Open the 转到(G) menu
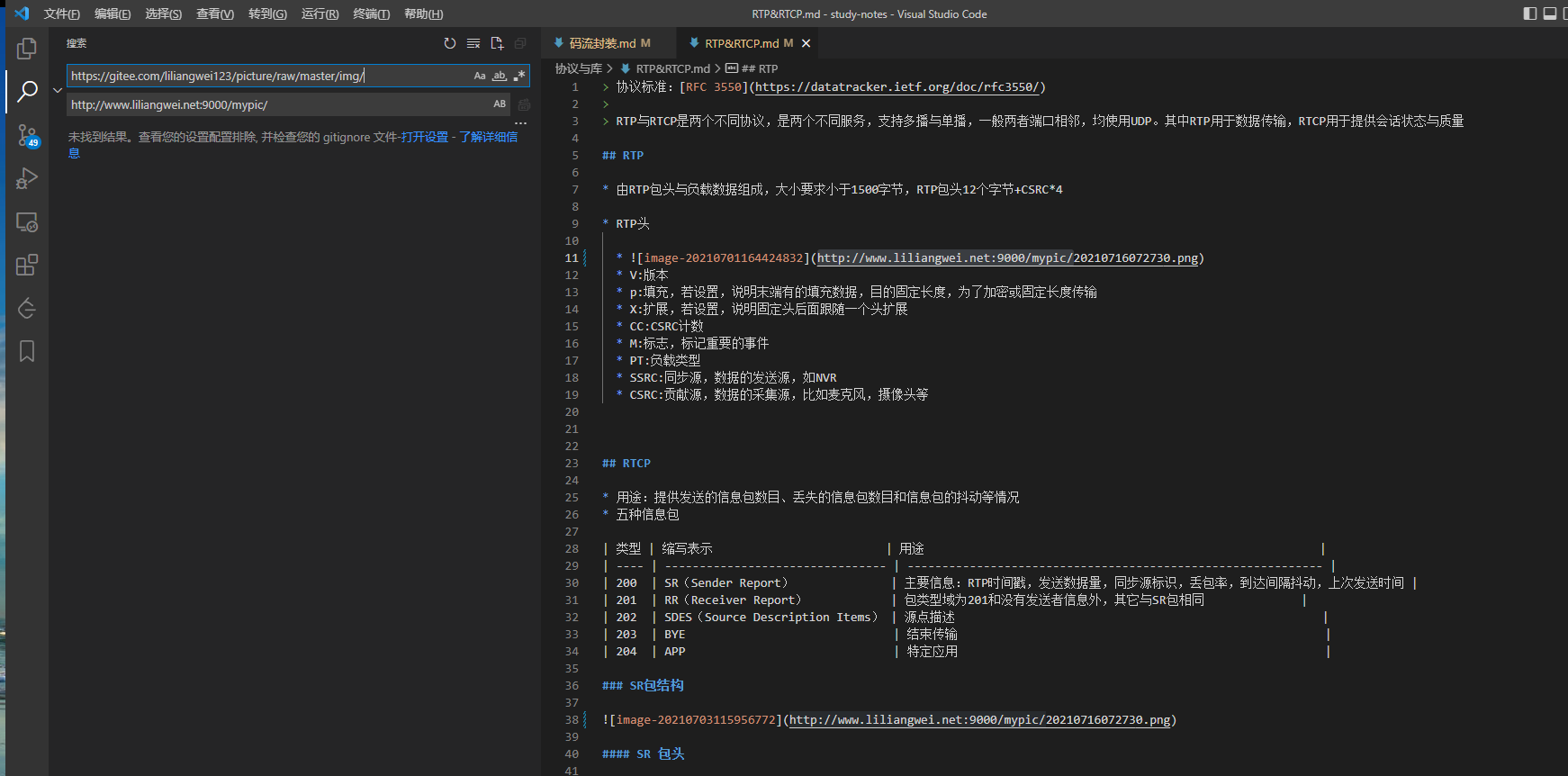The height and width of the screenshot is (776, 1568). (267, 14)
